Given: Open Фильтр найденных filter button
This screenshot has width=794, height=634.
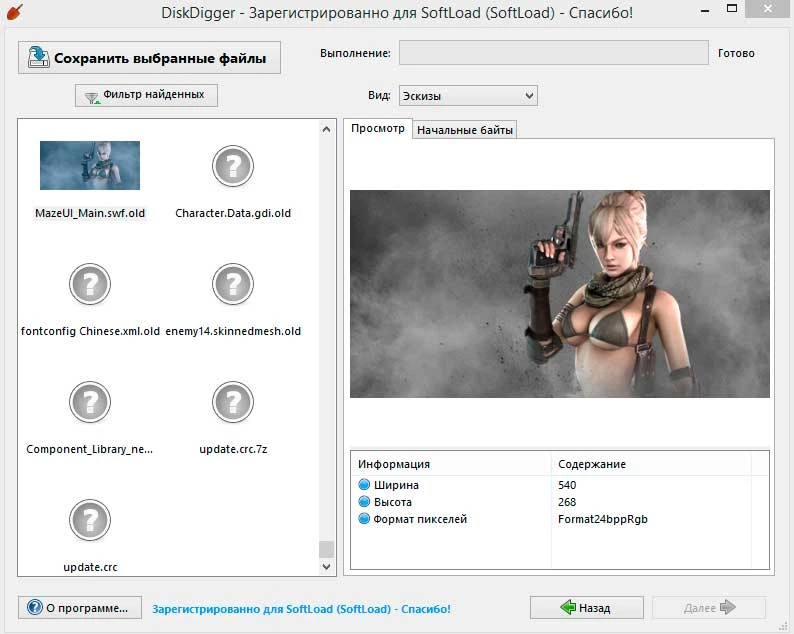Looking at the screenshot, I should pyautogui.click(x=146, y=95).
